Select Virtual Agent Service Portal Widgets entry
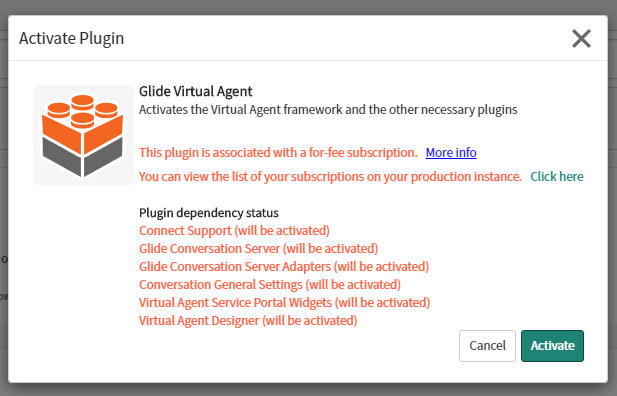This screenshot has height=396, width=617. 284,303
